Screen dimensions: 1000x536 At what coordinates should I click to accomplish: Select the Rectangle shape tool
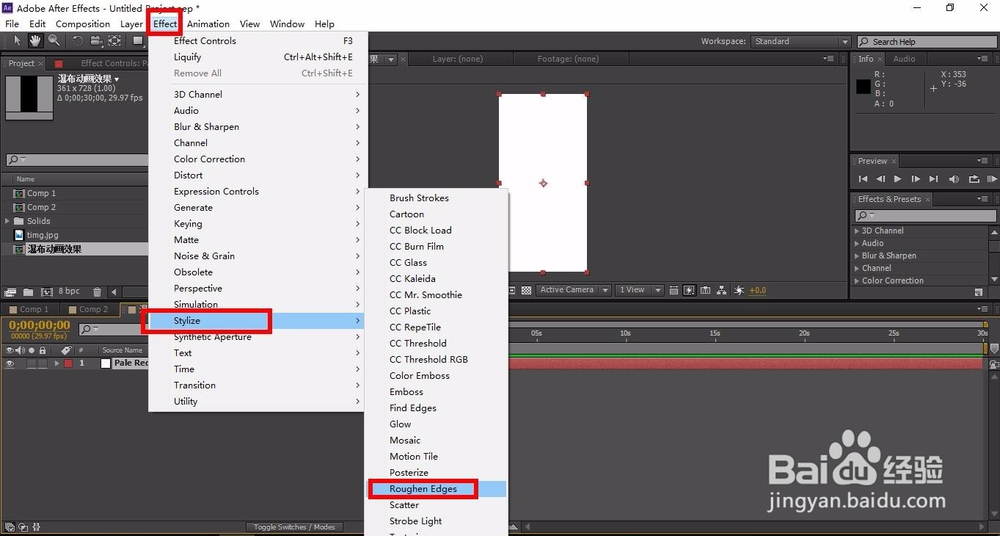coord(137,41)
